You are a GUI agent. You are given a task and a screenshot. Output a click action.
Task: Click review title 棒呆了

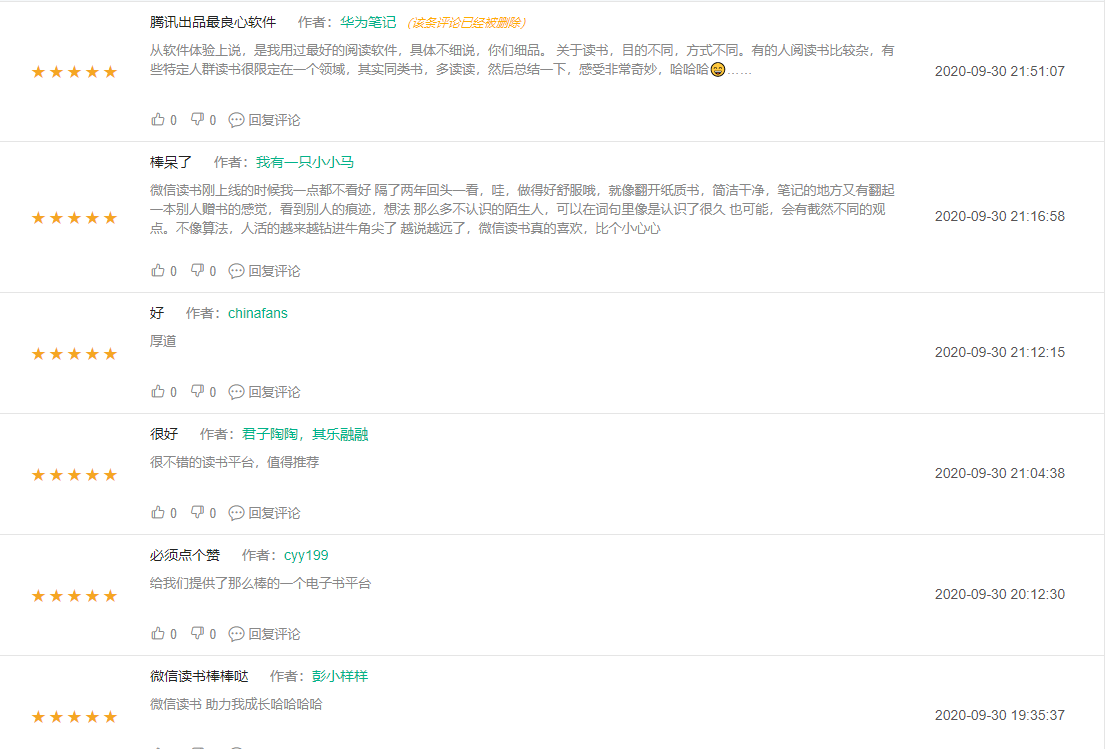pyautogui.click(x=171, y=163)
